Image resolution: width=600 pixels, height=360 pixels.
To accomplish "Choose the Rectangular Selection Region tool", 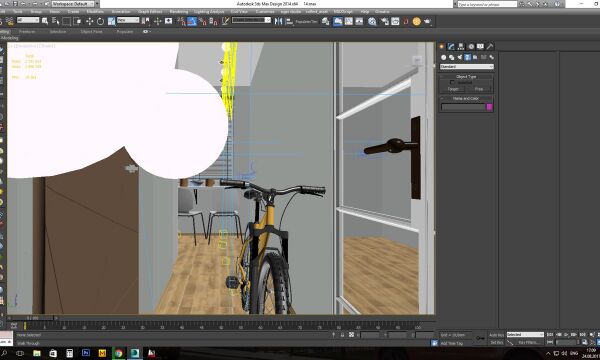I will point(66,21).
